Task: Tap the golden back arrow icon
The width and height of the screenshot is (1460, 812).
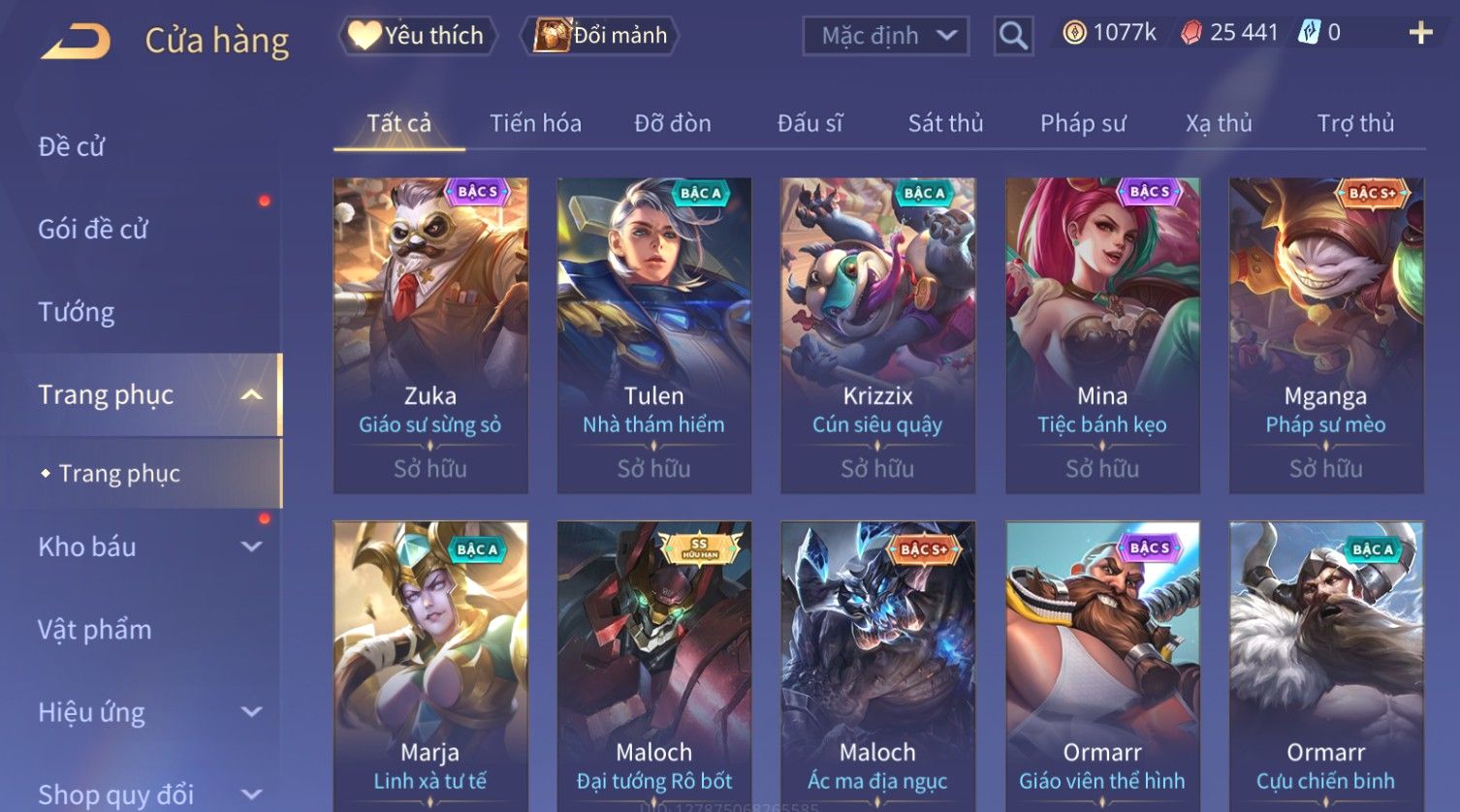Action: (76, 41)
